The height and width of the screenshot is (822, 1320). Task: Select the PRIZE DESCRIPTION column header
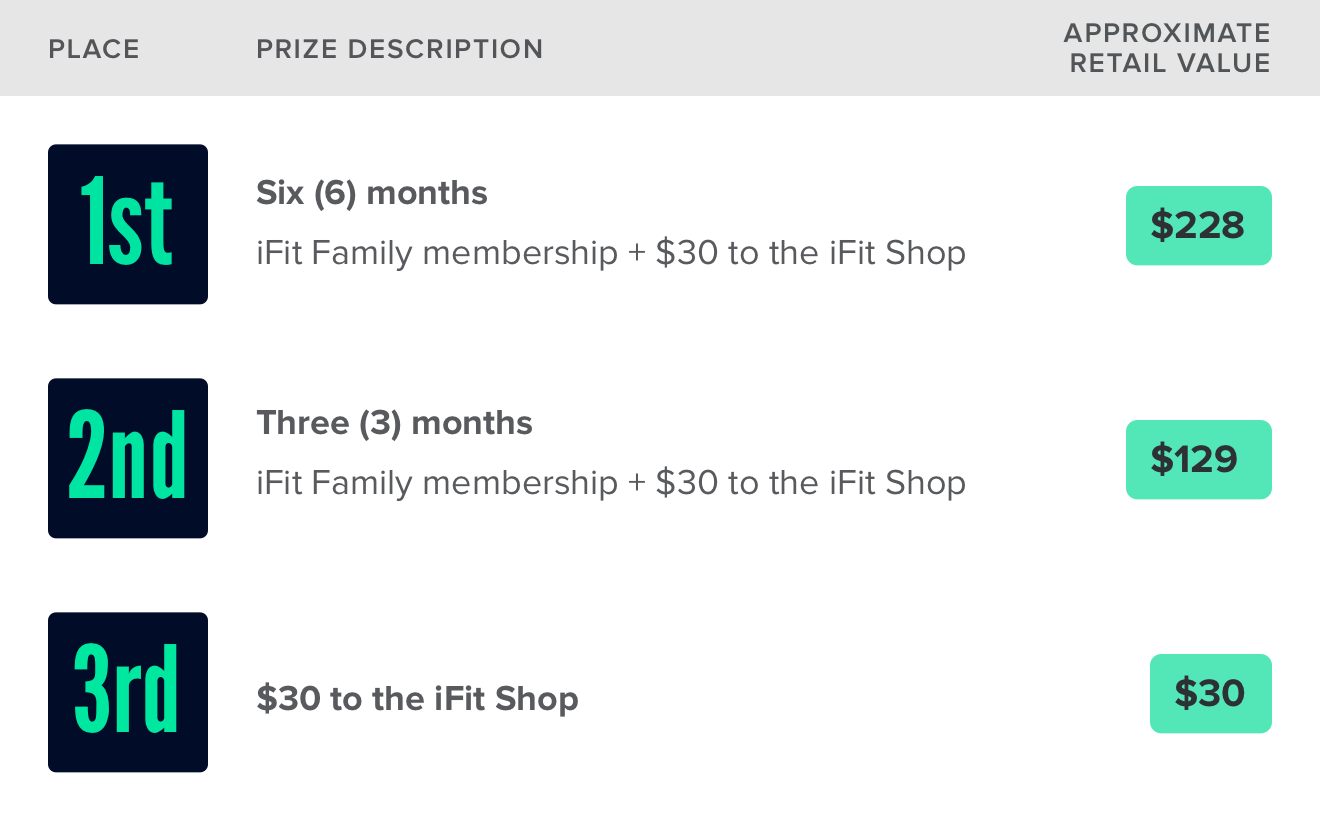coord(399,49)
